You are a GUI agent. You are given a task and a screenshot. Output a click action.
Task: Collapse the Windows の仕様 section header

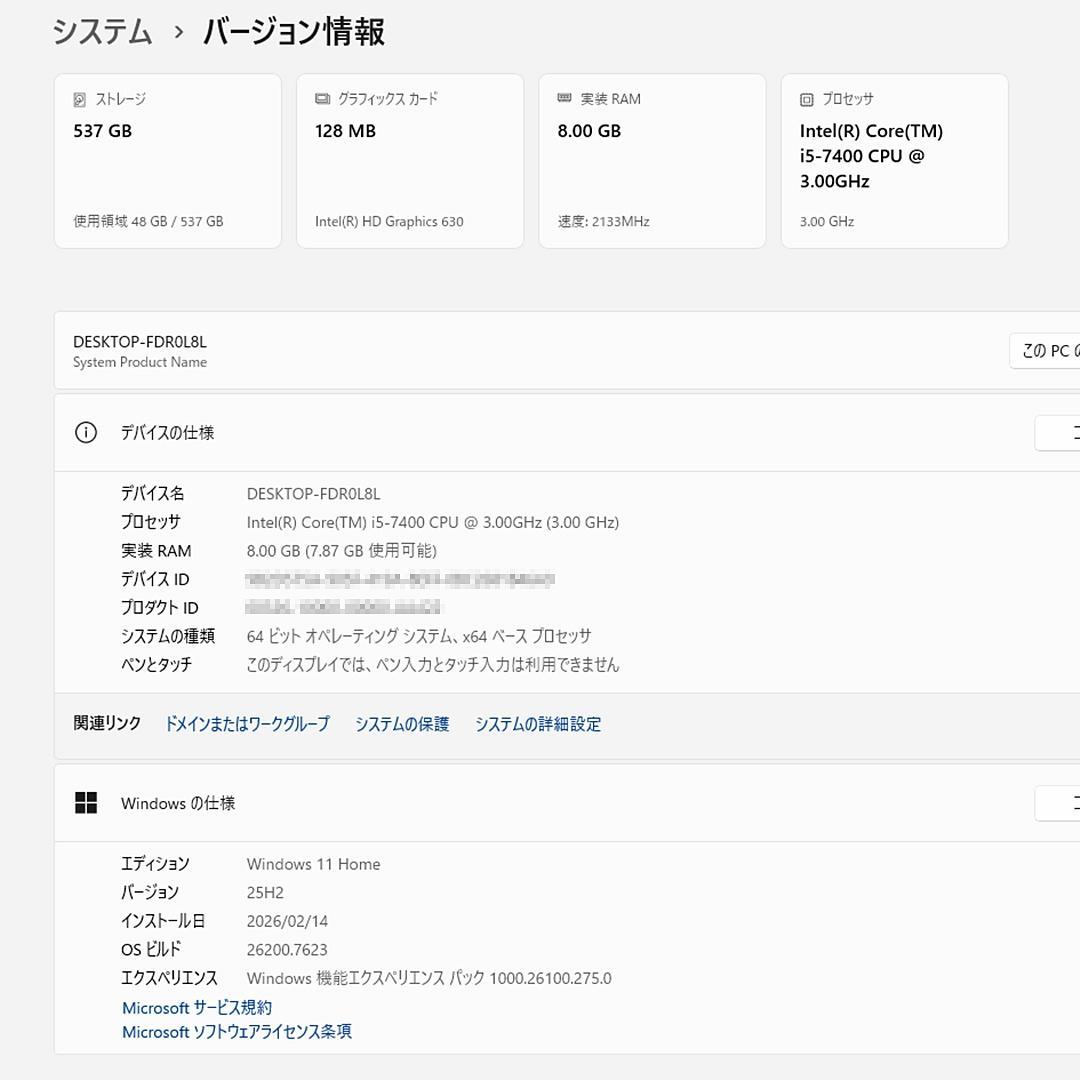[x=567, y=803]
